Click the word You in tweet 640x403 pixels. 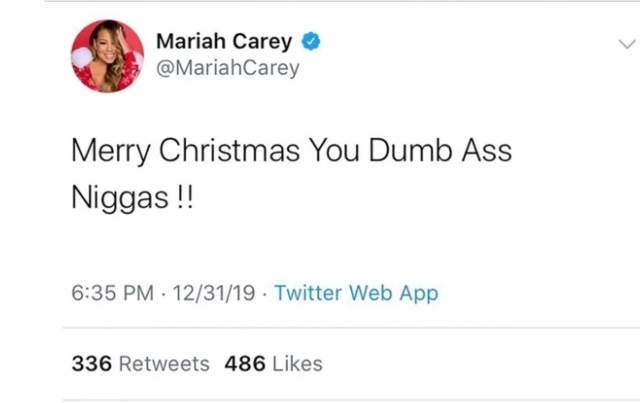pyautogui.click(x=334, y=150)
